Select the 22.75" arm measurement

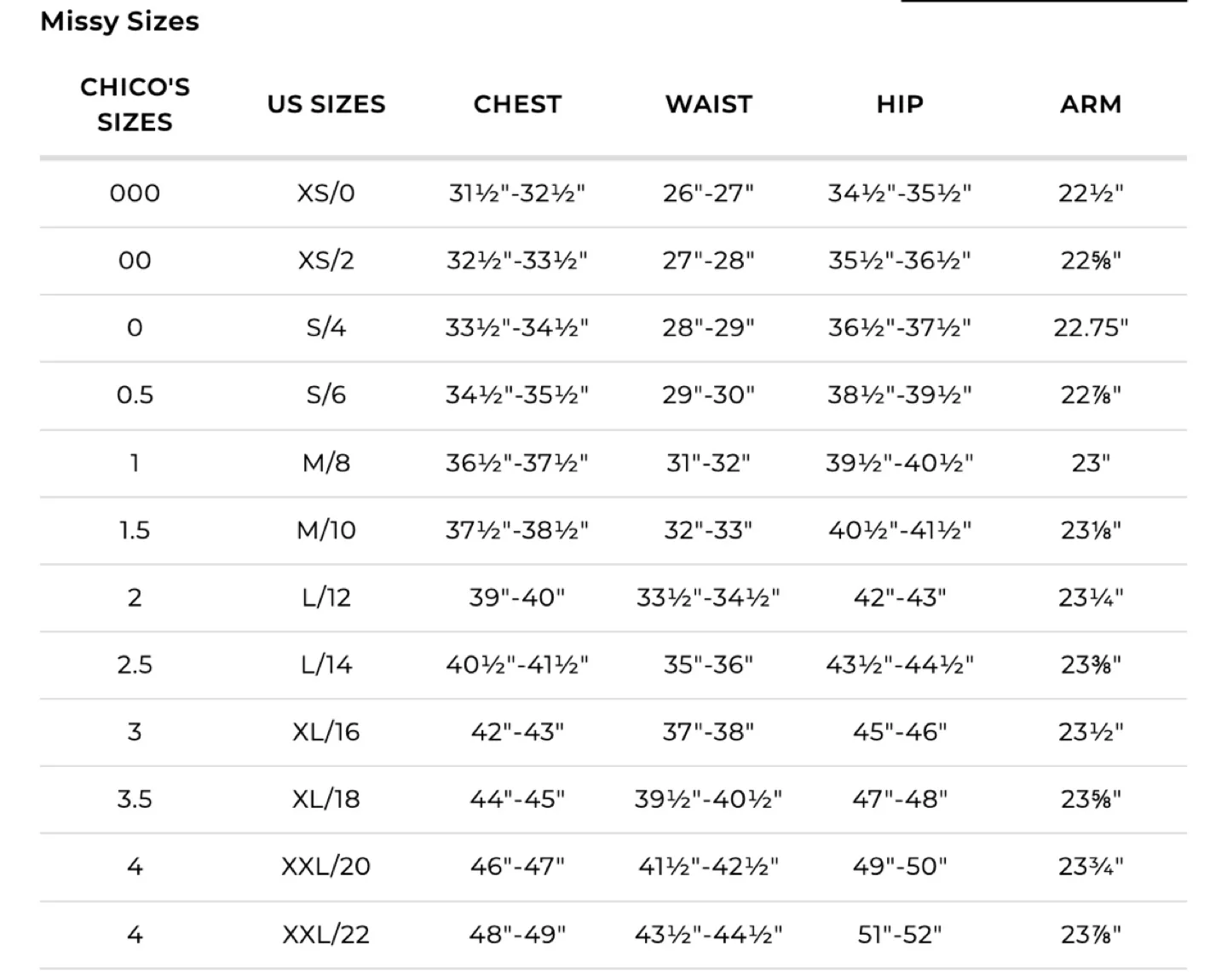pos(1091,327)
